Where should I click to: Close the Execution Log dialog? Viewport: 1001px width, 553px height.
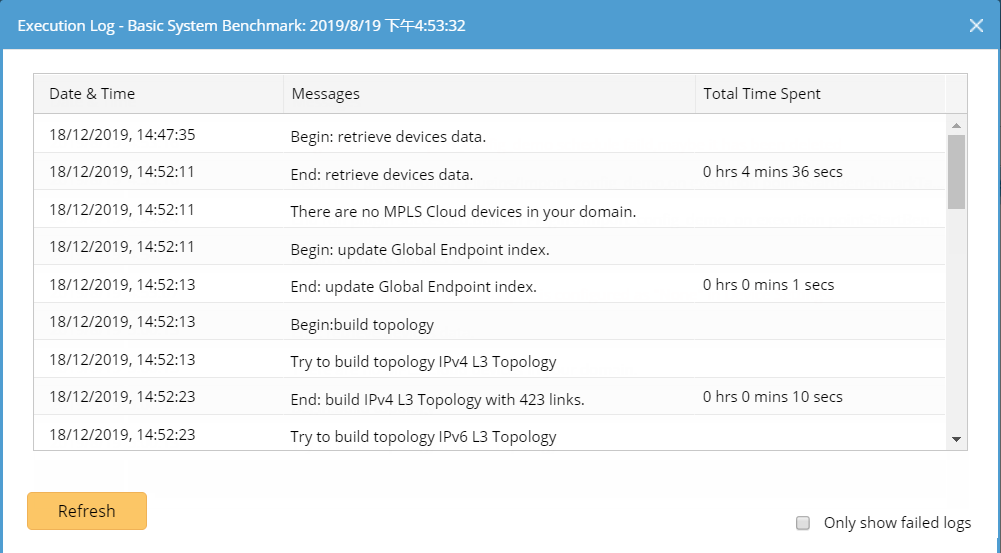976,25
